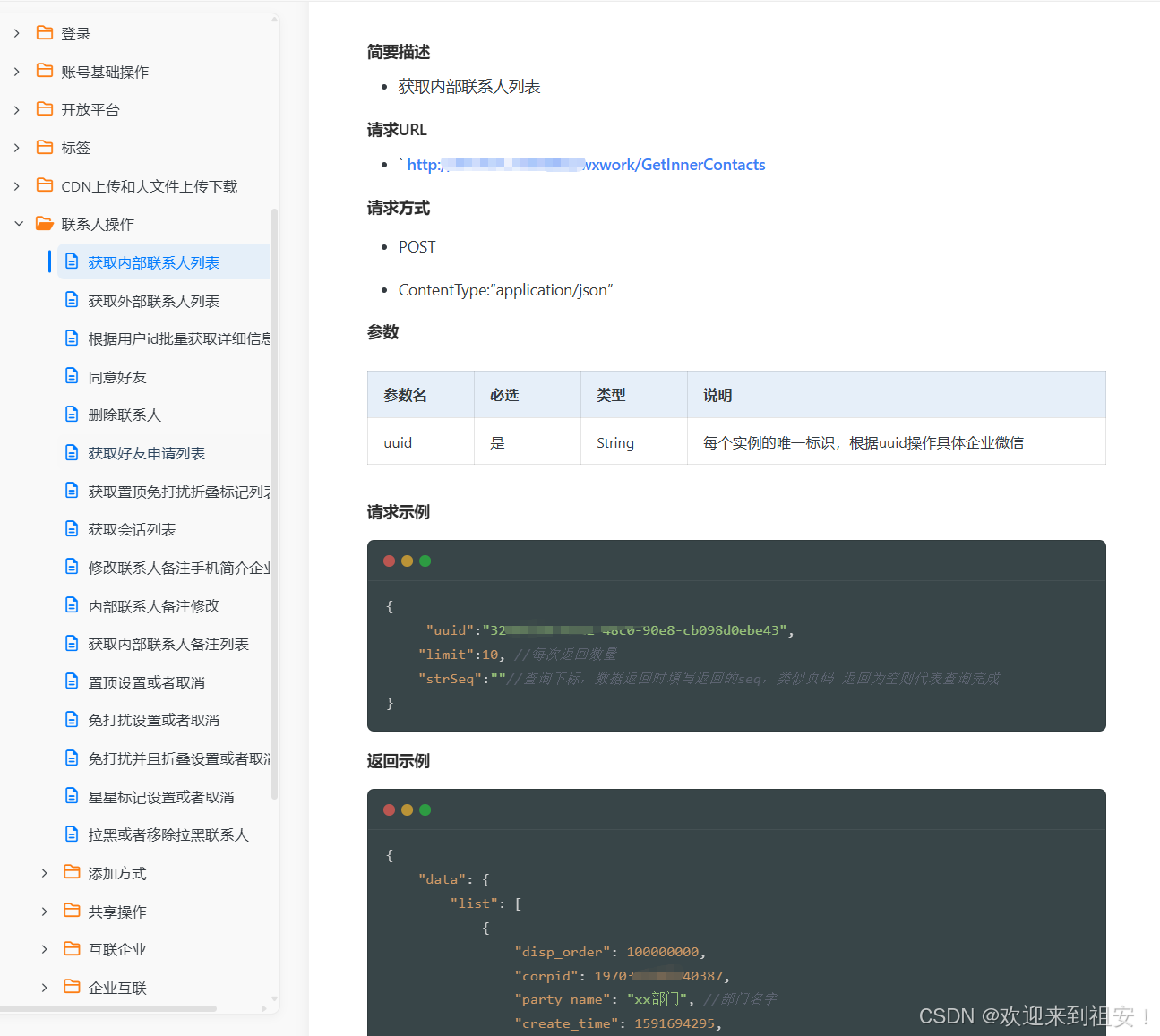Collapse the 联系人操作 folder chevron

[x=18, y=224]
